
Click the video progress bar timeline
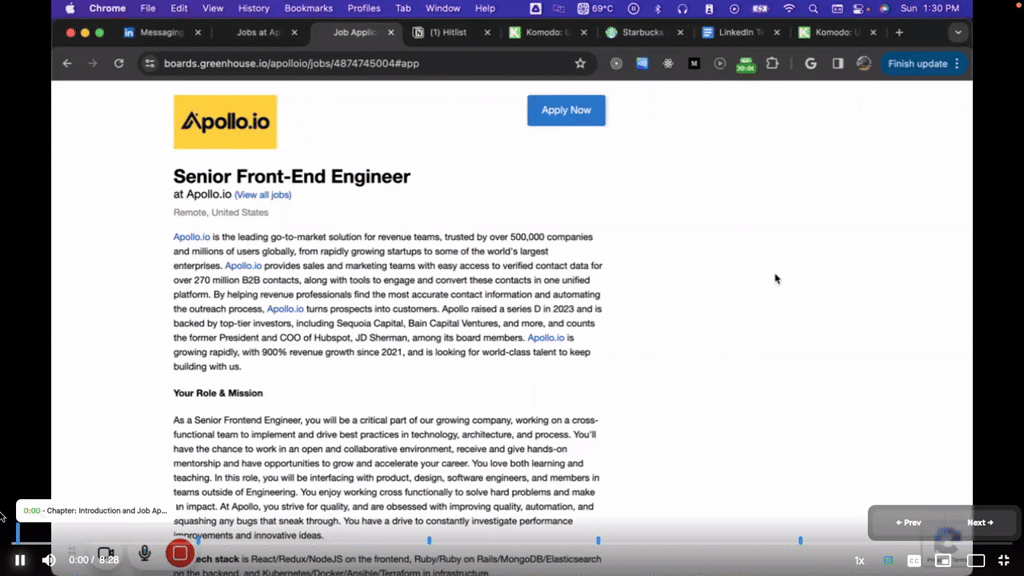point(512,540)
